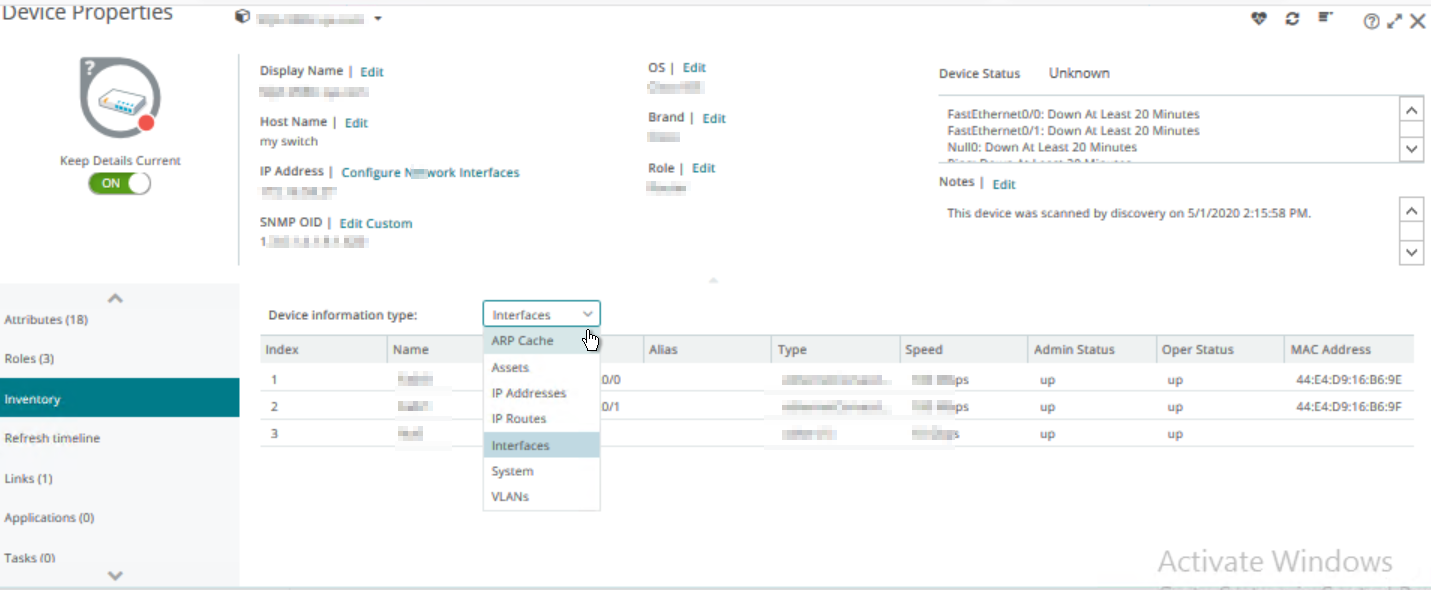This screenshot has width=1431, height=590.
Task: Select the Inventory section
Action: click(x=119, y=398)
